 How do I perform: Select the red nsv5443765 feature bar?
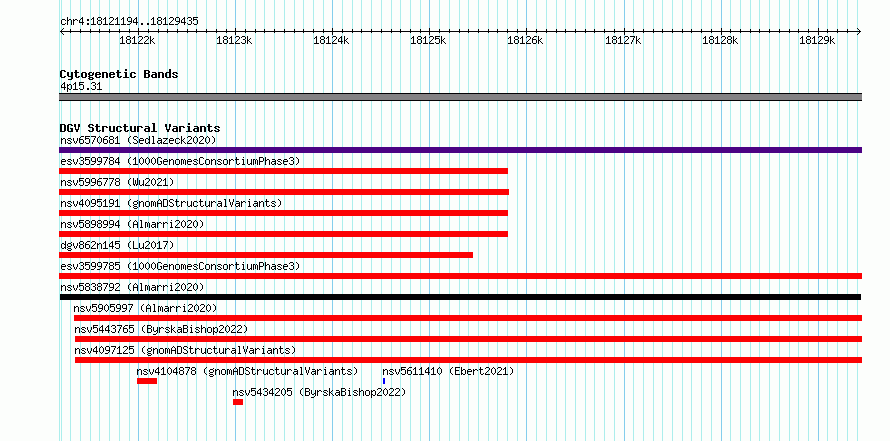pyautogui.click(x=468, y=339)
